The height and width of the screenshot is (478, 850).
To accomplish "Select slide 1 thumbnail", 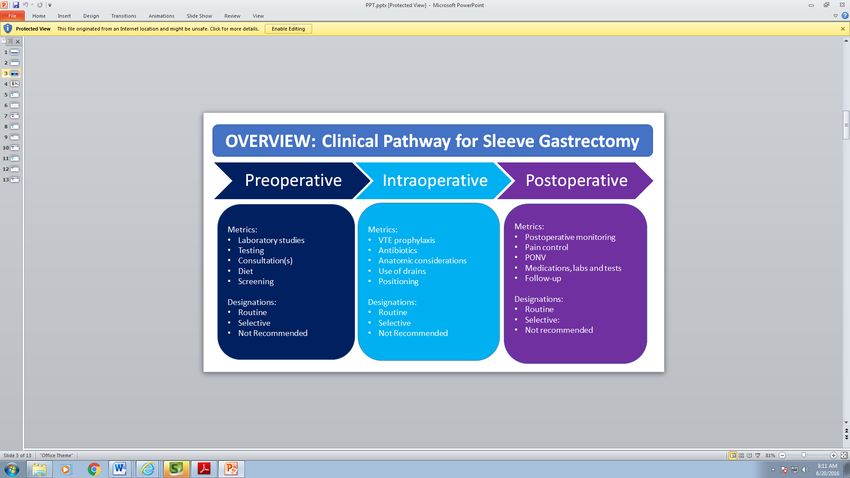I will click(x=15, y=52).
